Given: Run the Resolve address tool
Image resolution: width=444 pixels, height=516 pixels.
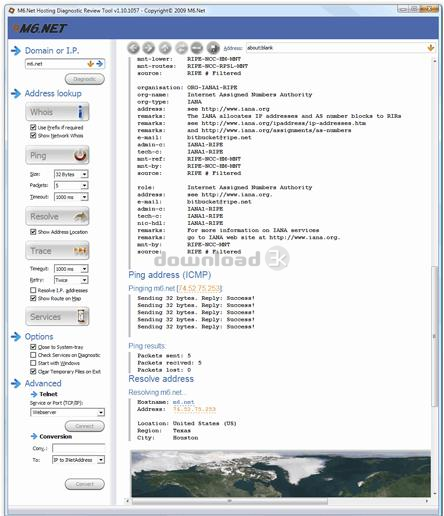Looking at the screenshot, I should click(57, 216).
